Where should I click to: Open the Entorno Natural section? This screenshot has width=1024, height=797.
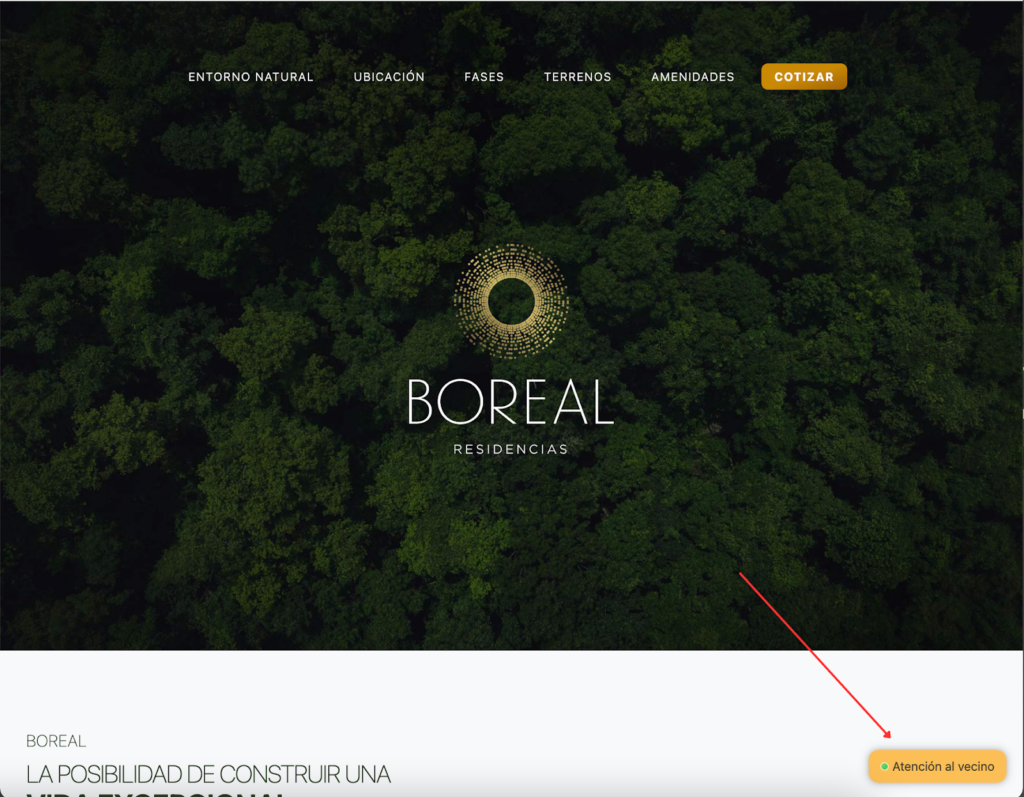click(x=251, y=77)
